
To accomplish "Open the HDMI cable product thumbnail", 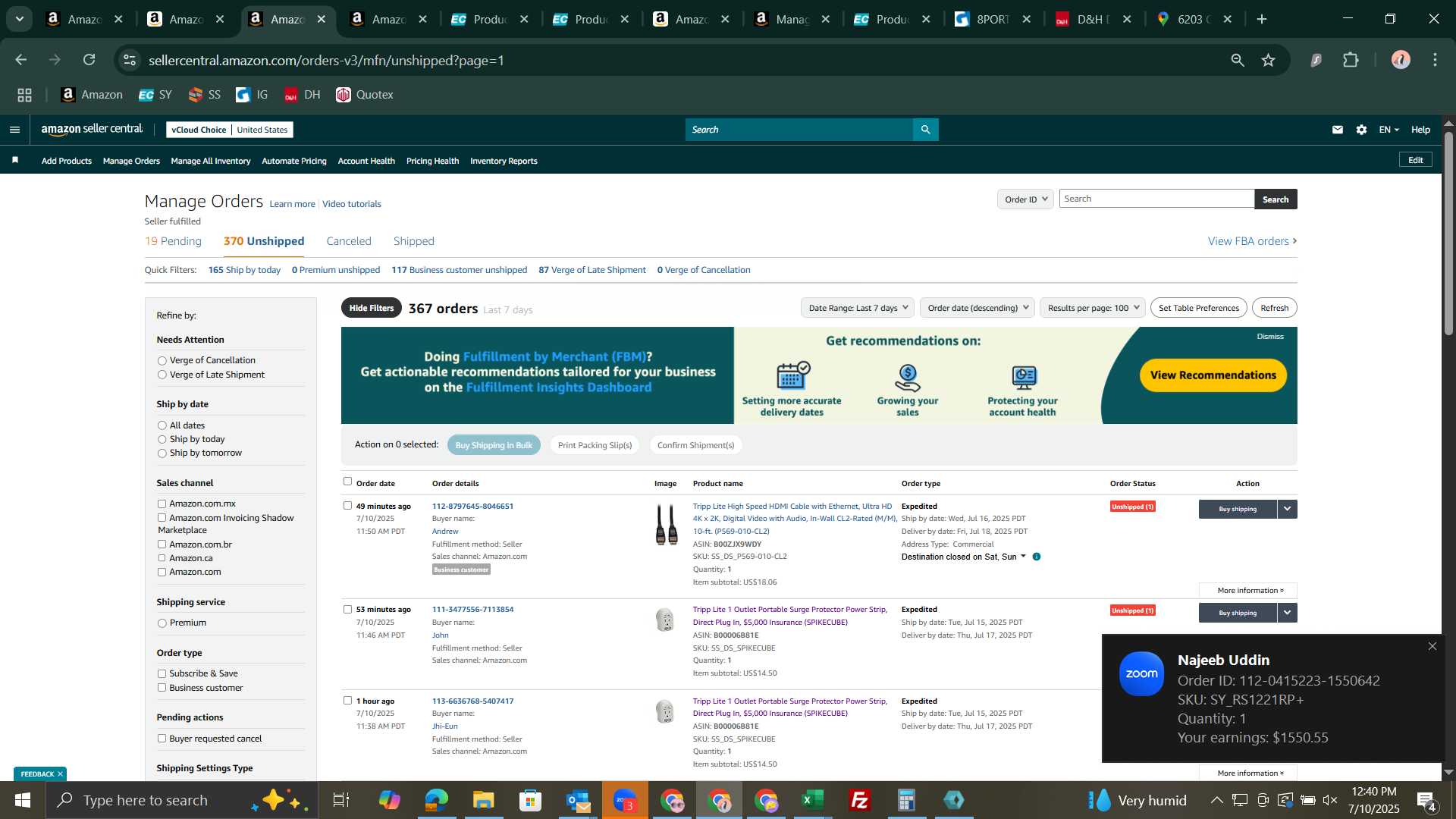I will [x=667, y=524].
